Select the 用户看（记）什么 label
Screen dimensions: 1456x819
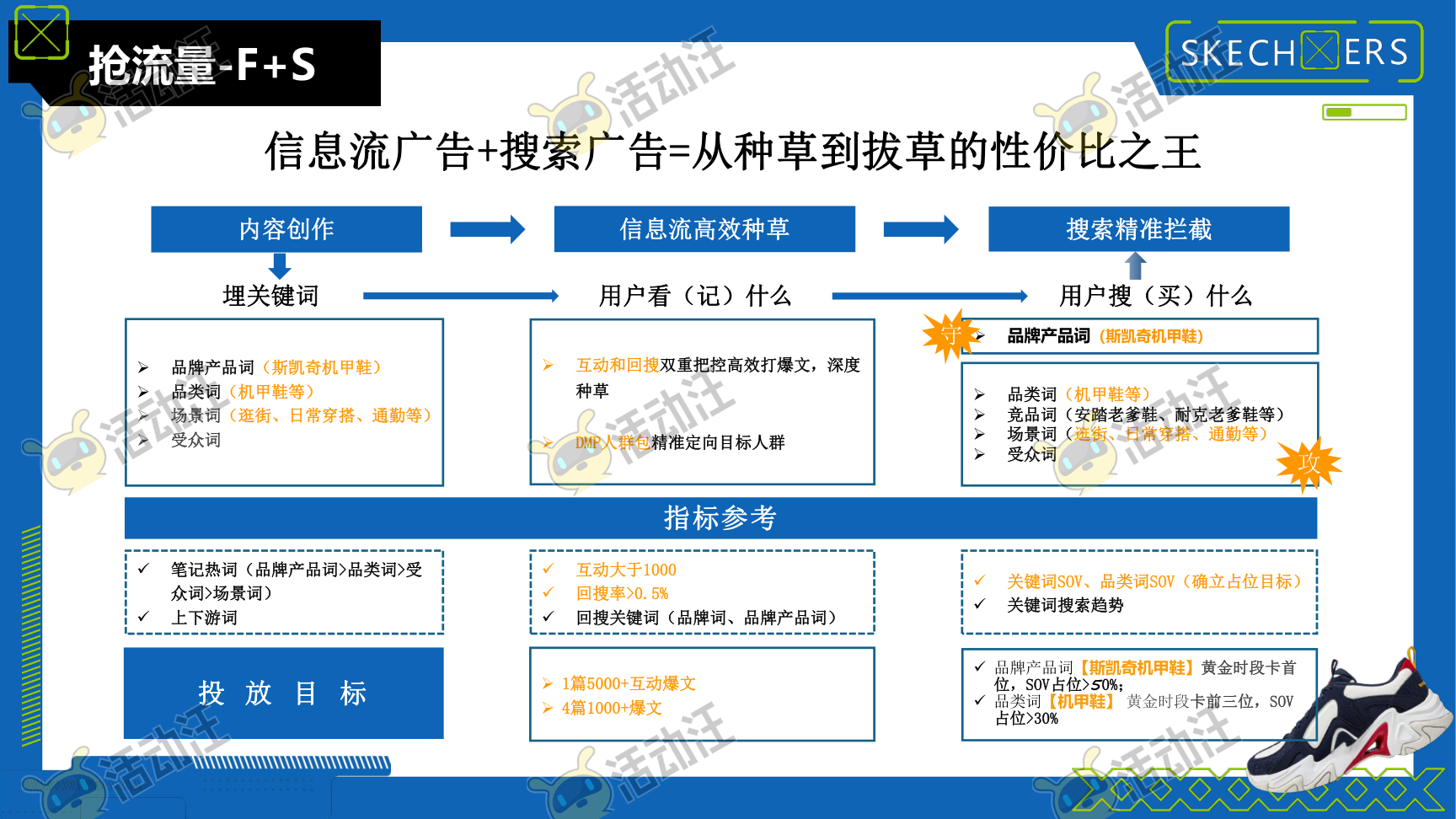pyautogui.click(x=695, y=296)
